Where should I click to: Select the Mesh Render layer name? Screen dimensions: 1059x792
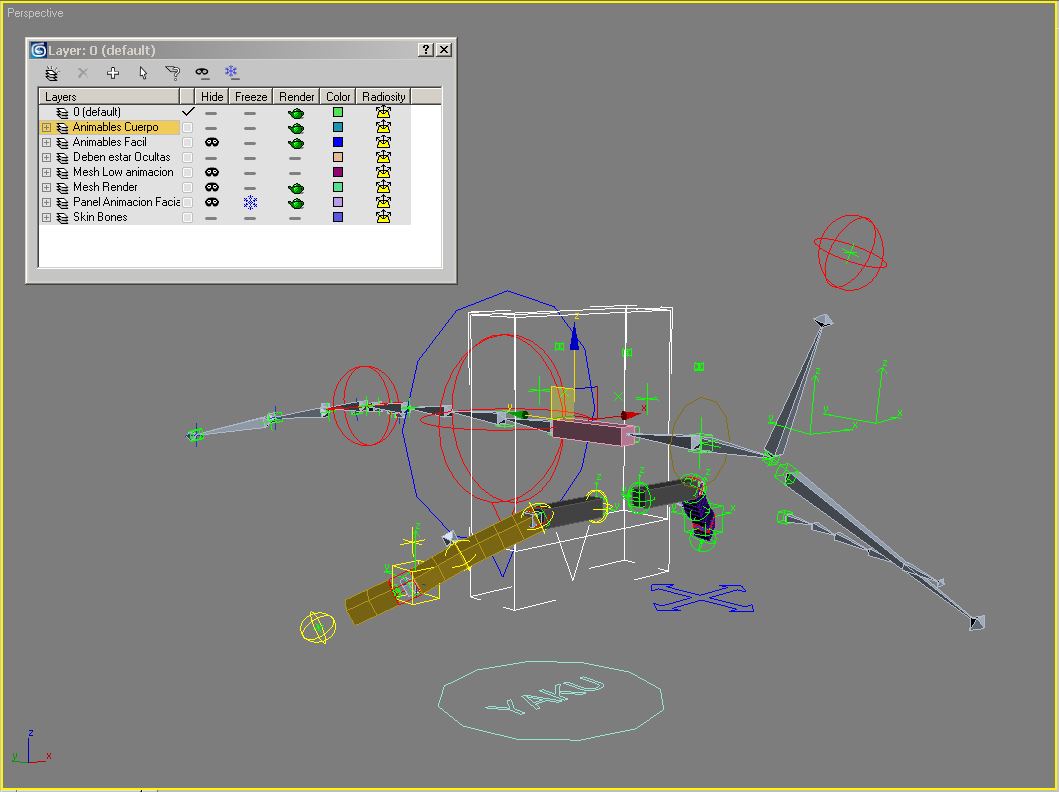[x=105, y=187]
